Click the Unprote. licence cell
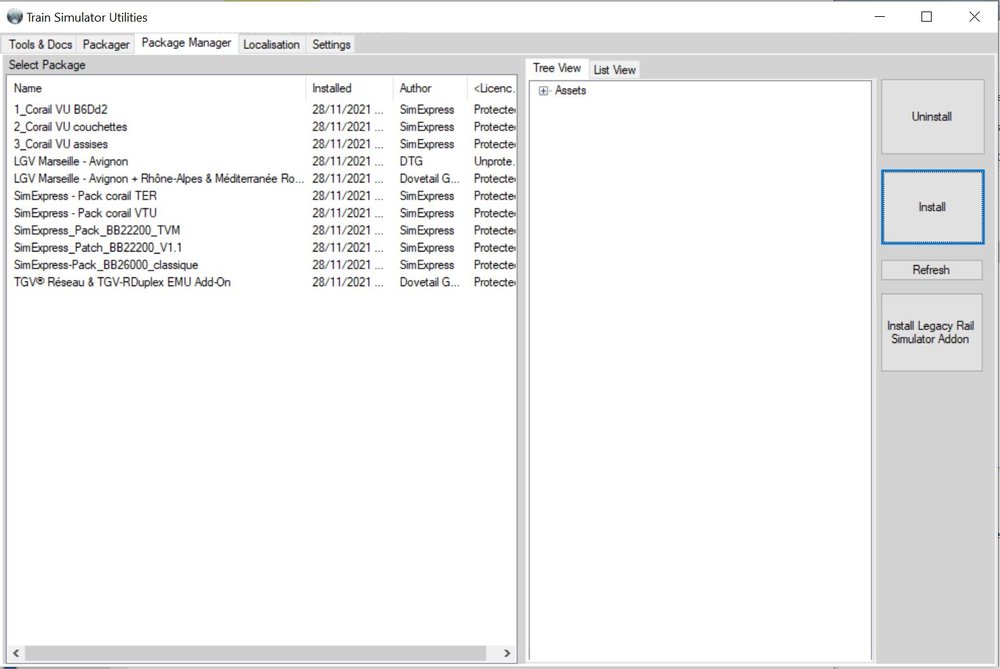 [494, 161]
